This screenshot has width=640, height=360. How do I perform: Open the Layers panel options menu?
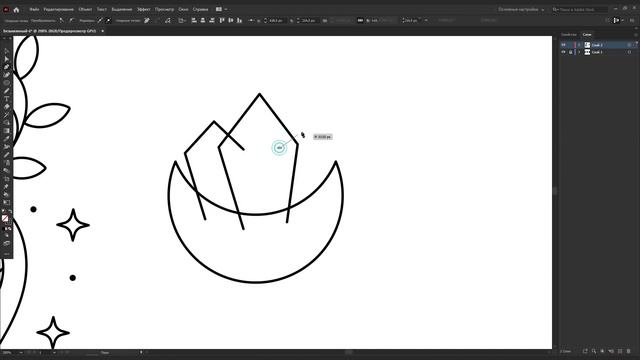pyautogui.click(x=635, y=35)
